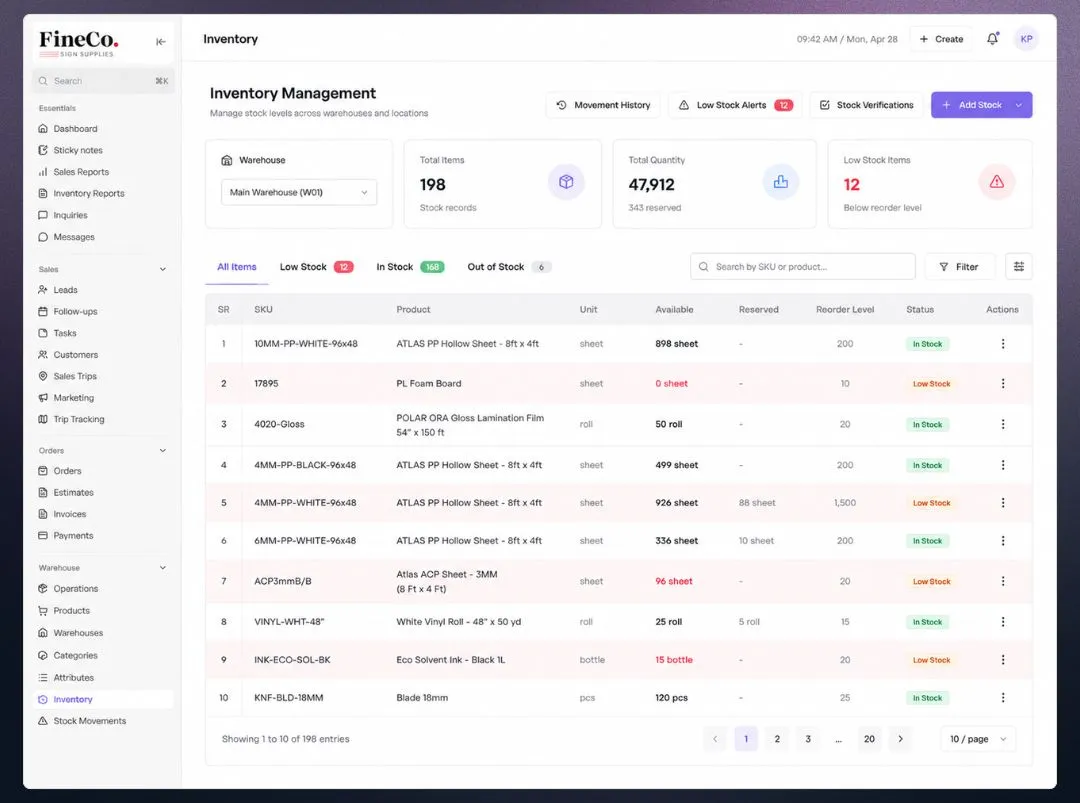
Task: Click the Total Quantity download icon
Action: (x=780, y=182)
